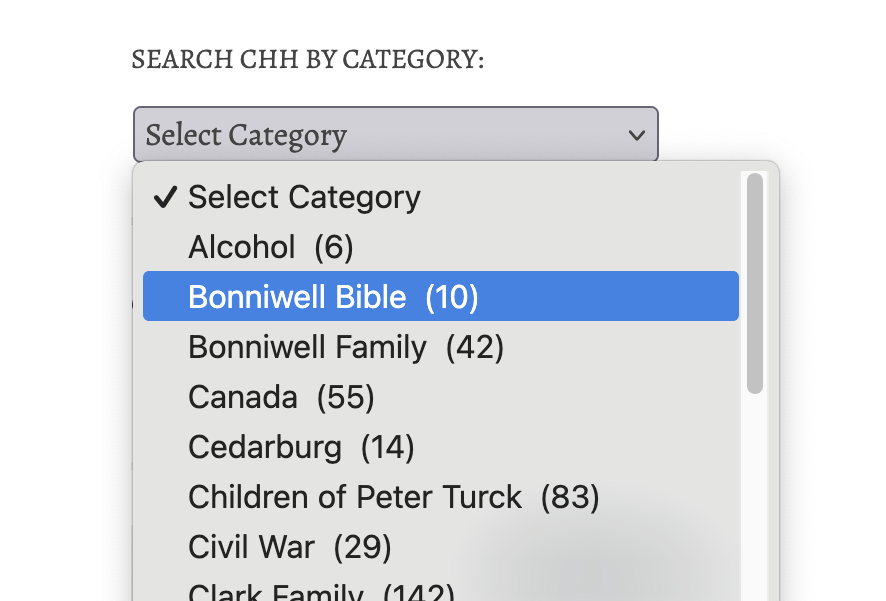The width and height of the screenshot is (886, 601).
Task: Click the dropdown chevron arrow icon
Action: tap(637, 135)
